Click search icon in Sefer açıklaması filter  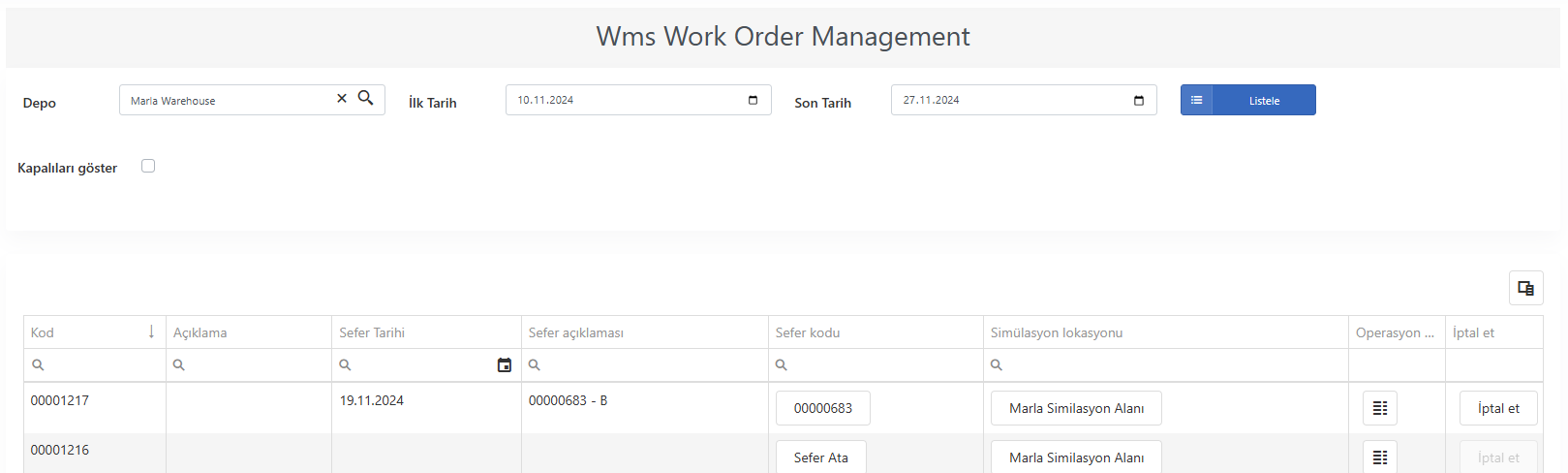(x=535, y=365)
